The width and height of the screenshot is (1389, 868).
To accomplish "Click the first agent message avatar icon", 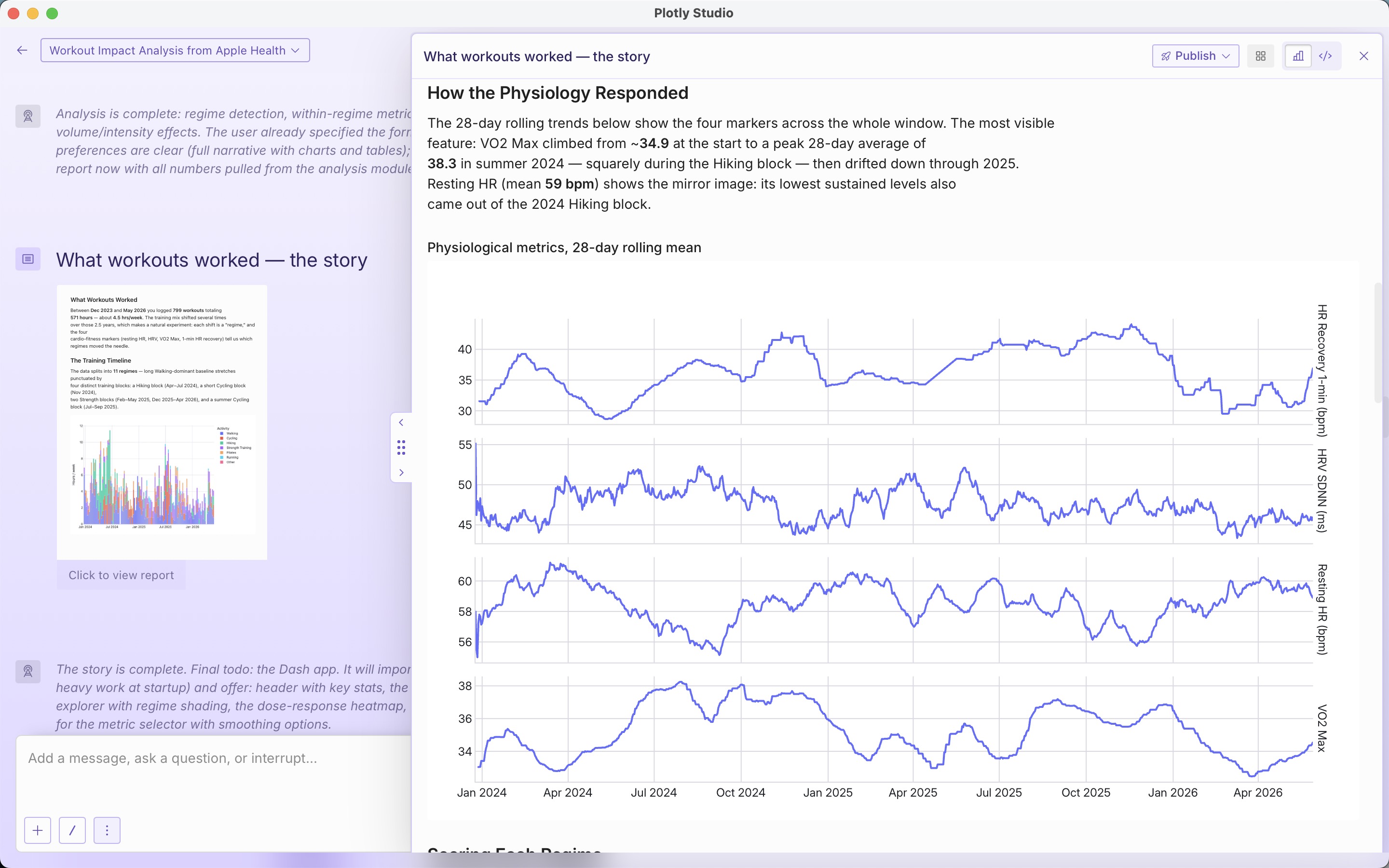I will pyautogui.click(x=27, y=116).
